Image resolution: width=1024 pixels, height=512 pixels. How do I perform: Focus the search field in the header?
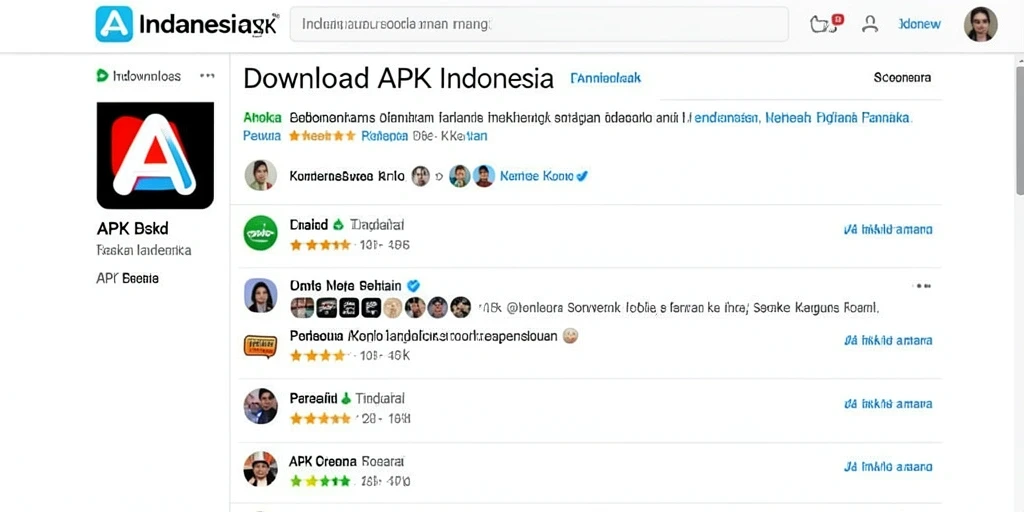[x=539, y=25]
